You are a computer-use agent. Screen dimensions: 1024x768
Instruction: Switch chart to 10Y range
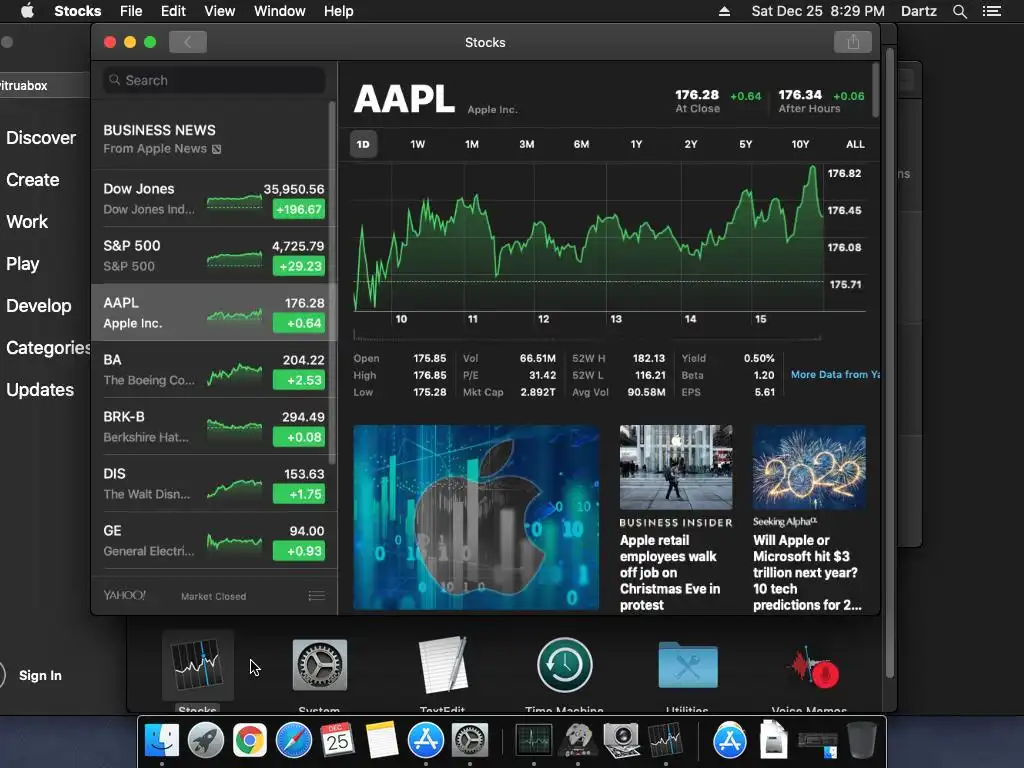click(x=800, y=144)
